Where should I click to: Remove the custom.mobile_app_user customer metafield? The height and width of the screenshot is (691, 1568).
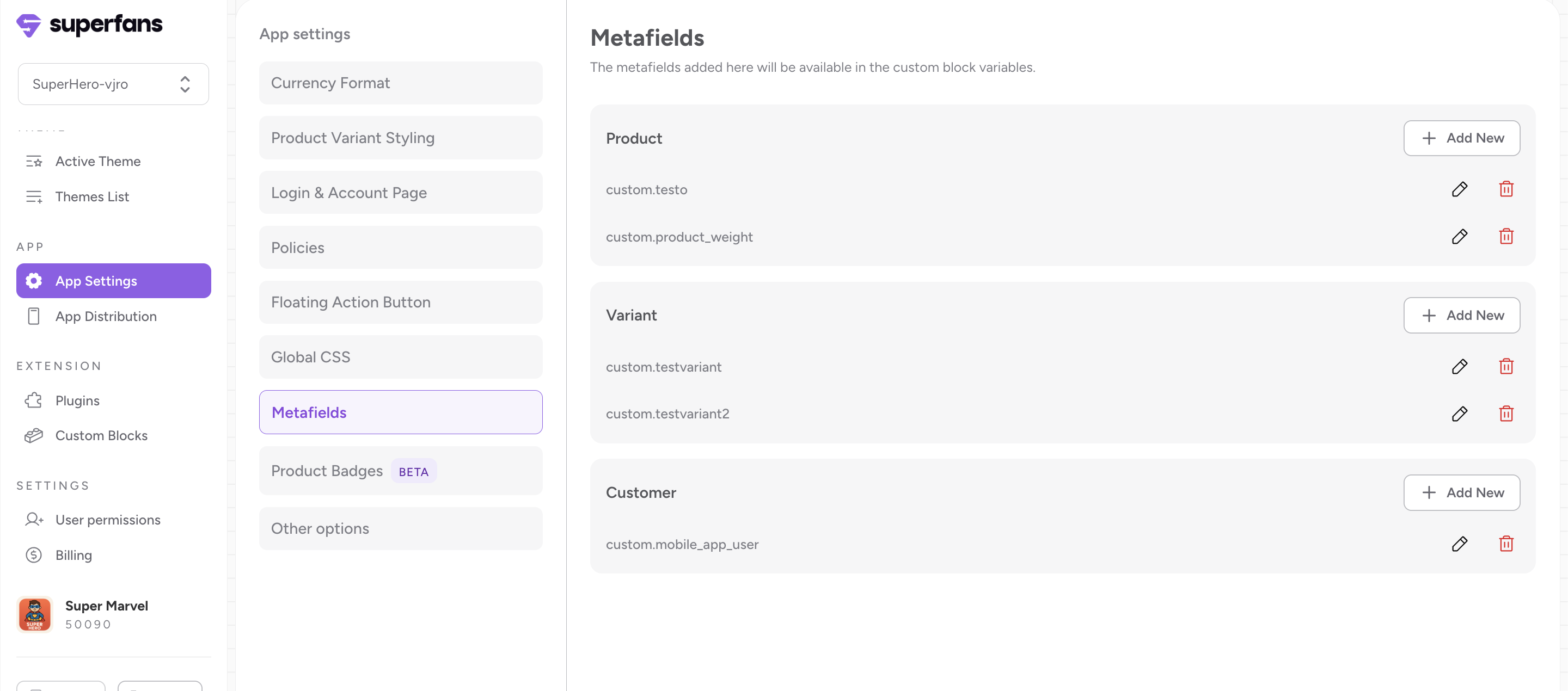[x=1506, y=544]
